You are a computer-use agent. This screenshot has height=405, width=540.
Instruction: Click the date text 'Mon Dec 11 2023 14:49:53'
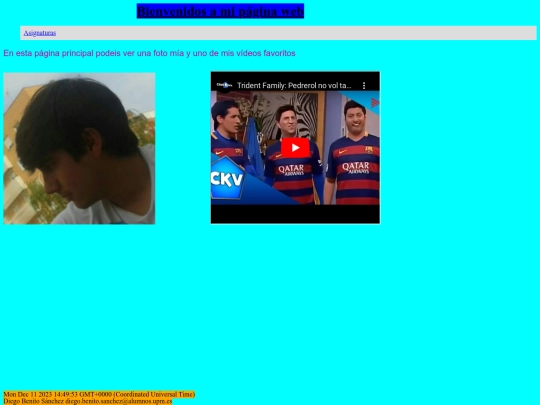(41, 394)
